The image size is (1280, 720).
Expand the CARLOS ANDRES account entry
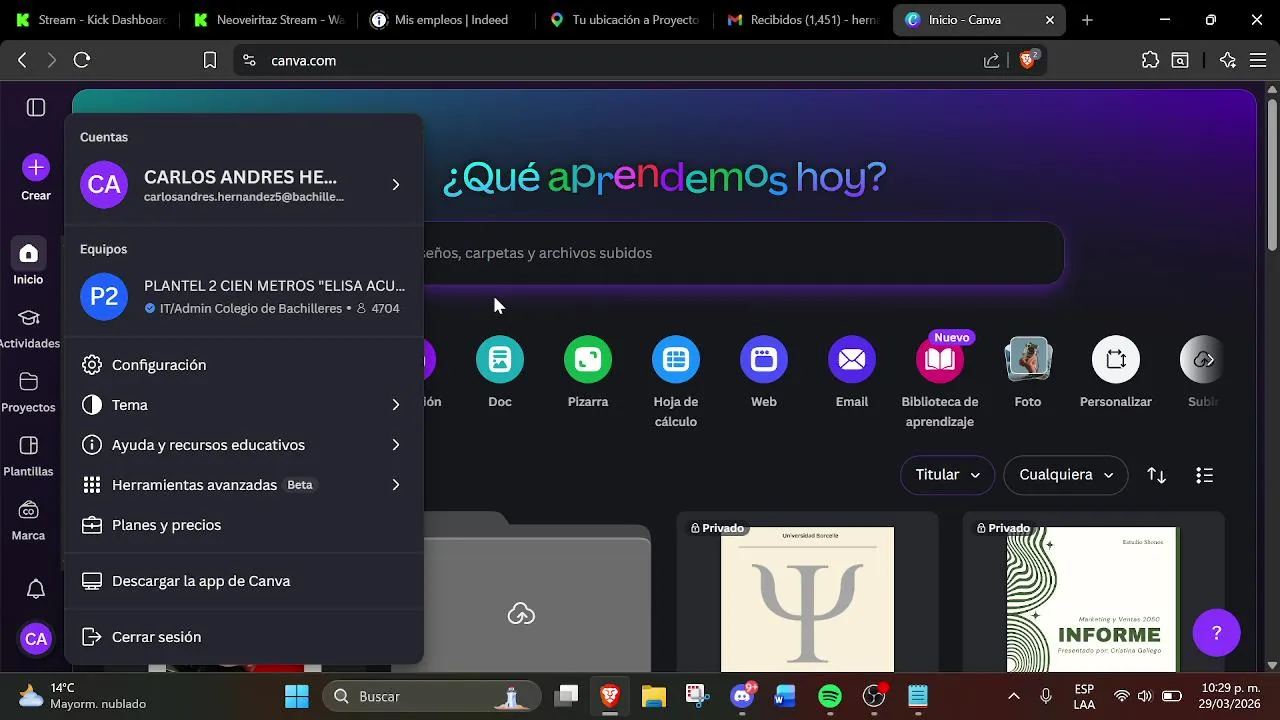click(244, 185)
